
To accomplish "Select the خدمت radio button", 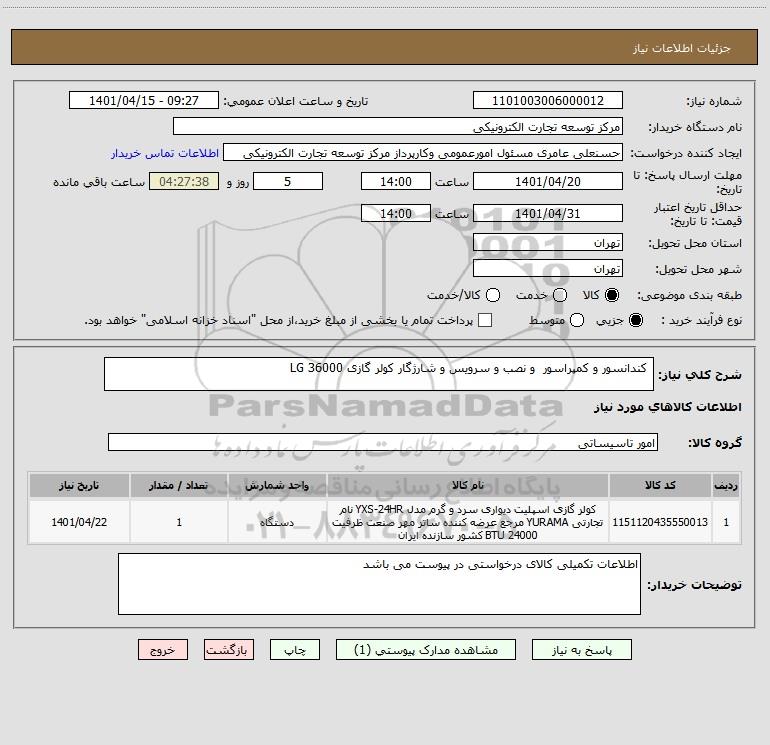I will coord(560,295).
